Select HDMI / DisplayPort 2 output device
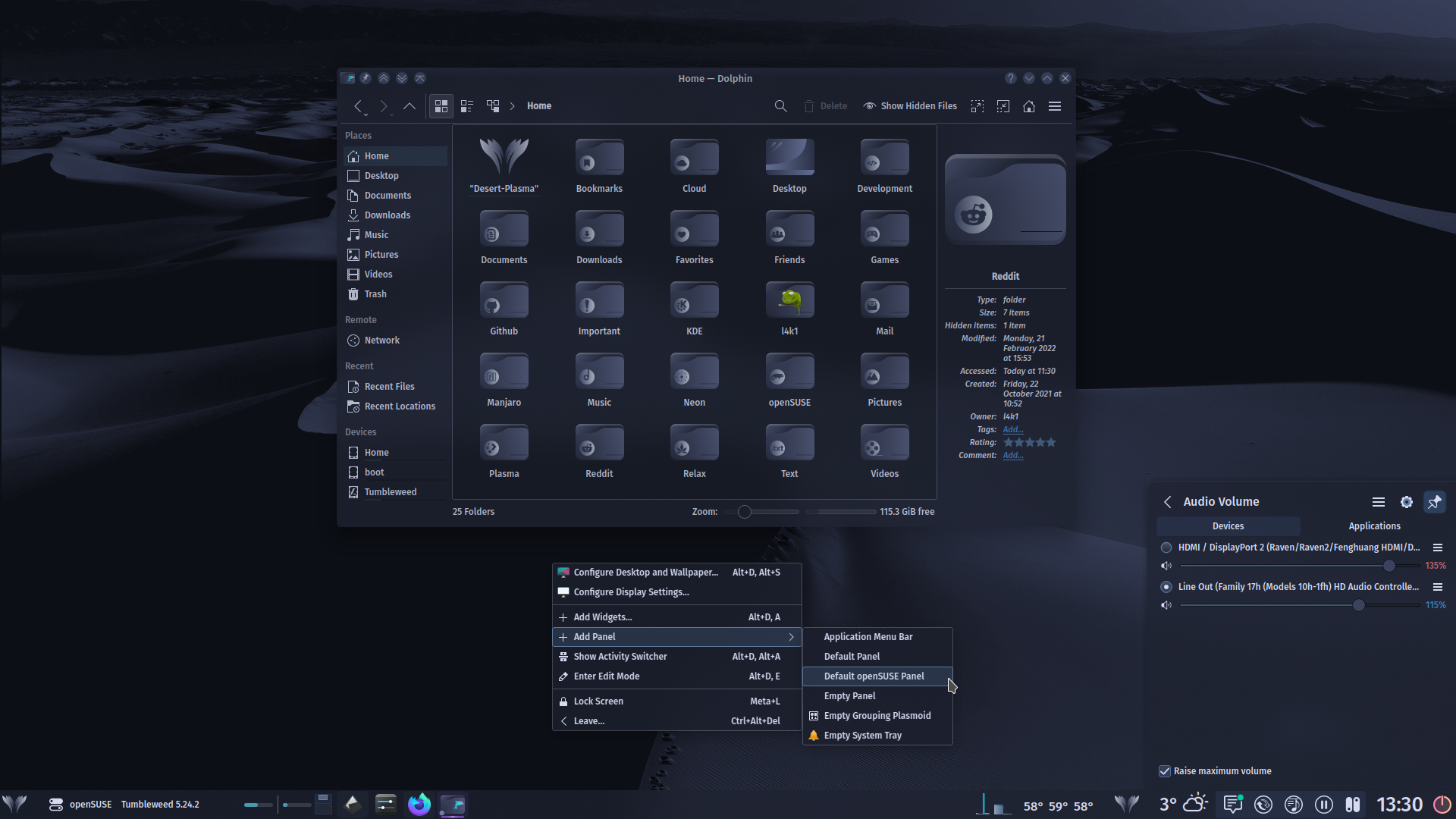The image size is (1456, 819). coord(1166,548)
